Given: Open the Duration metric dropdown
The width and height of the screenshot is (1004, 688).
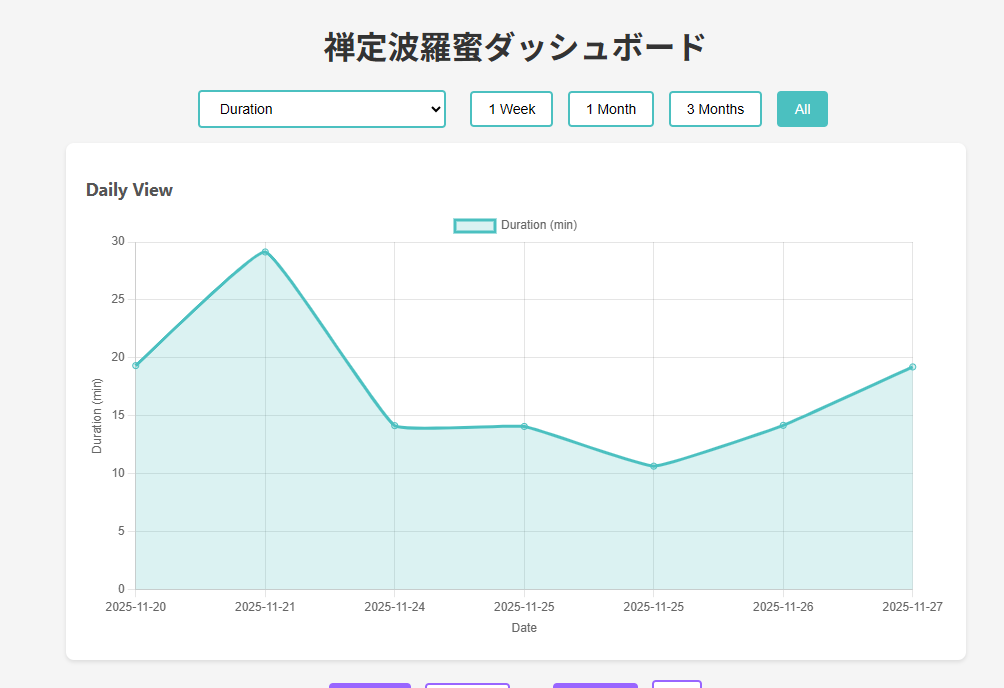Looking at the screenshot, I should (x=321, y=109).
